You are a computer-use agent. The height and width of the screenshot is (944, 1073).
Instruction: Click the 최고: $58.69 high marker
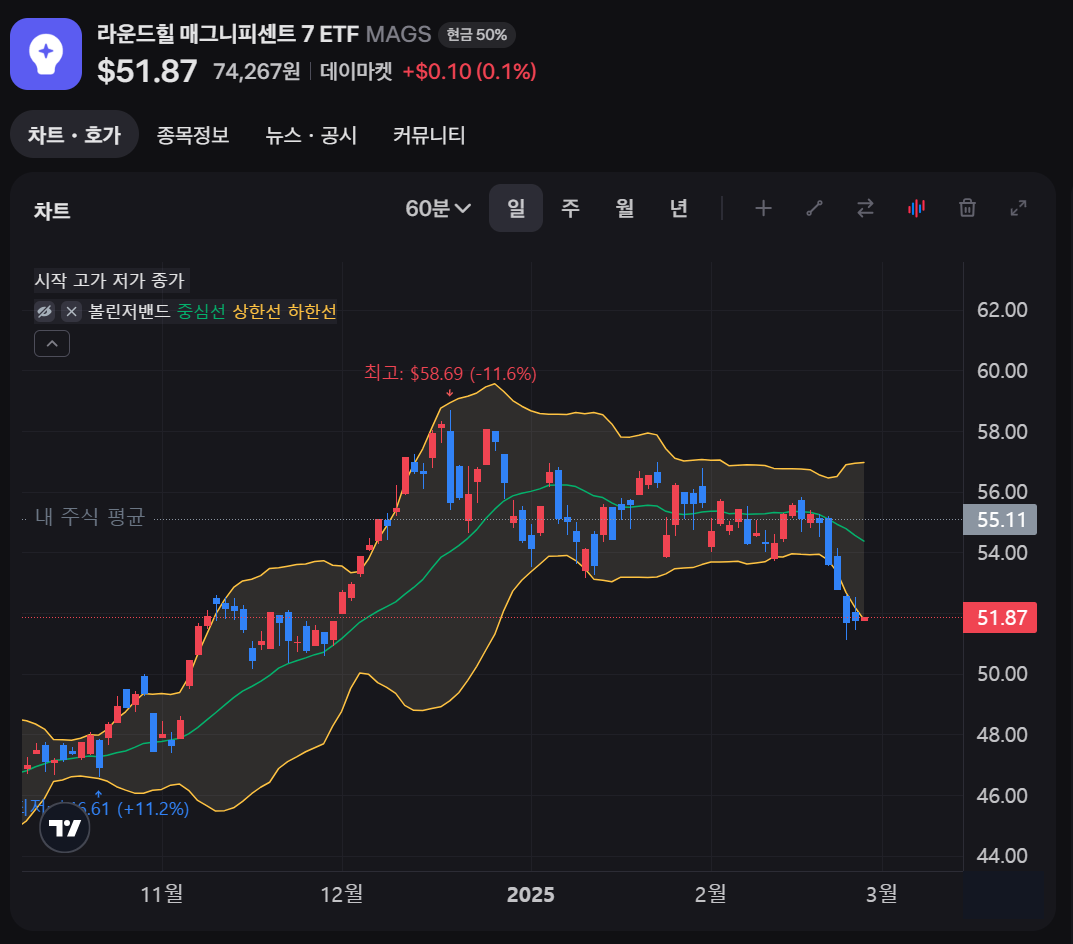pos(450,374)
